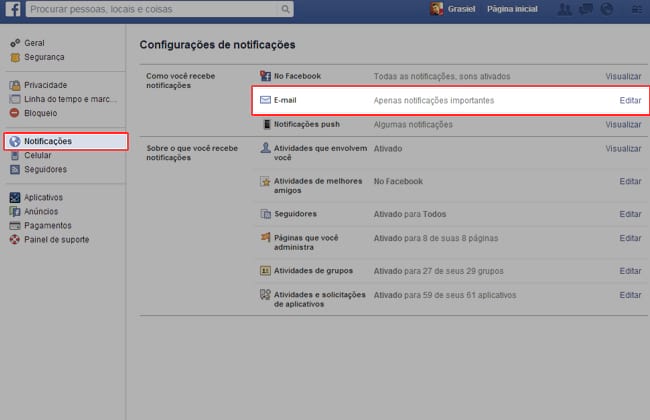Click the Geral gears icon

coord(15,43)
